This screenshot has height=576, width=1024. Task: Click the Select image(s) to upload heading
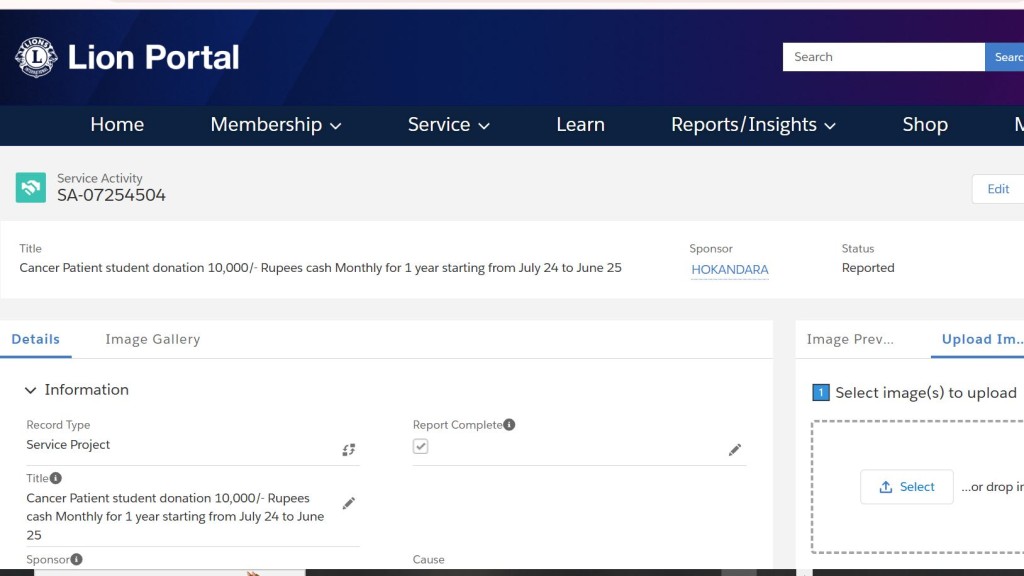[x=926, y=392]
